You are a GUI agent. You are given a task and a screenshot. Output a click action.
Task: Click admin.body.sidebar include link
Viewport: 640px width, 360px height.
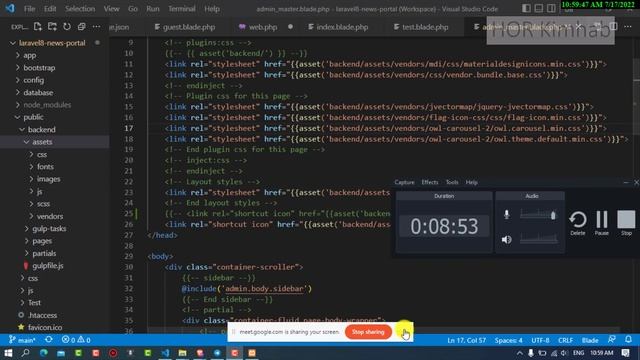[x=264, y=289]
